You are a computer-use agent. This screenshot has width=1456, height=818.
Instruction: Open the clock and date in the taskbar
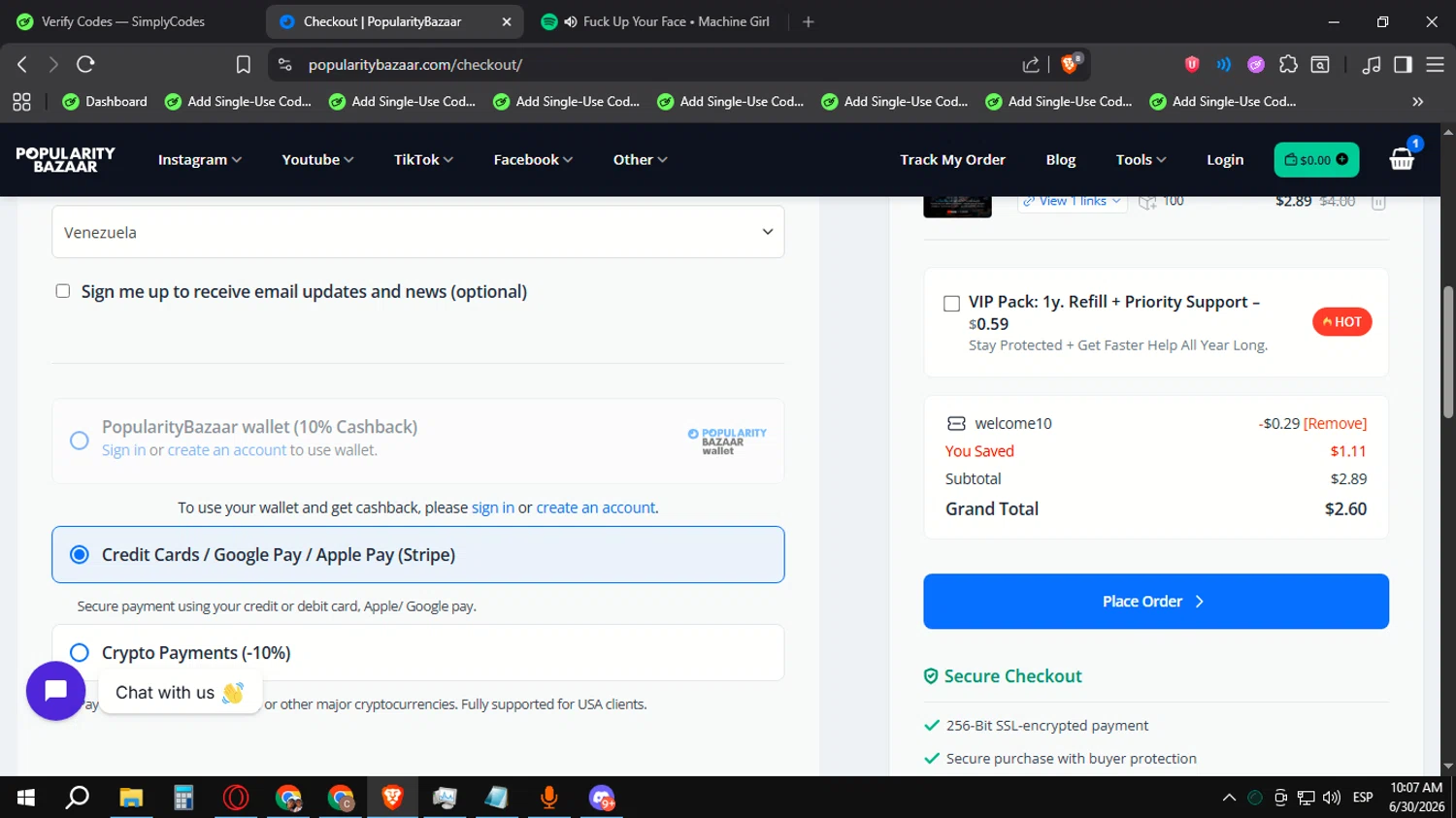point(1416,798)
